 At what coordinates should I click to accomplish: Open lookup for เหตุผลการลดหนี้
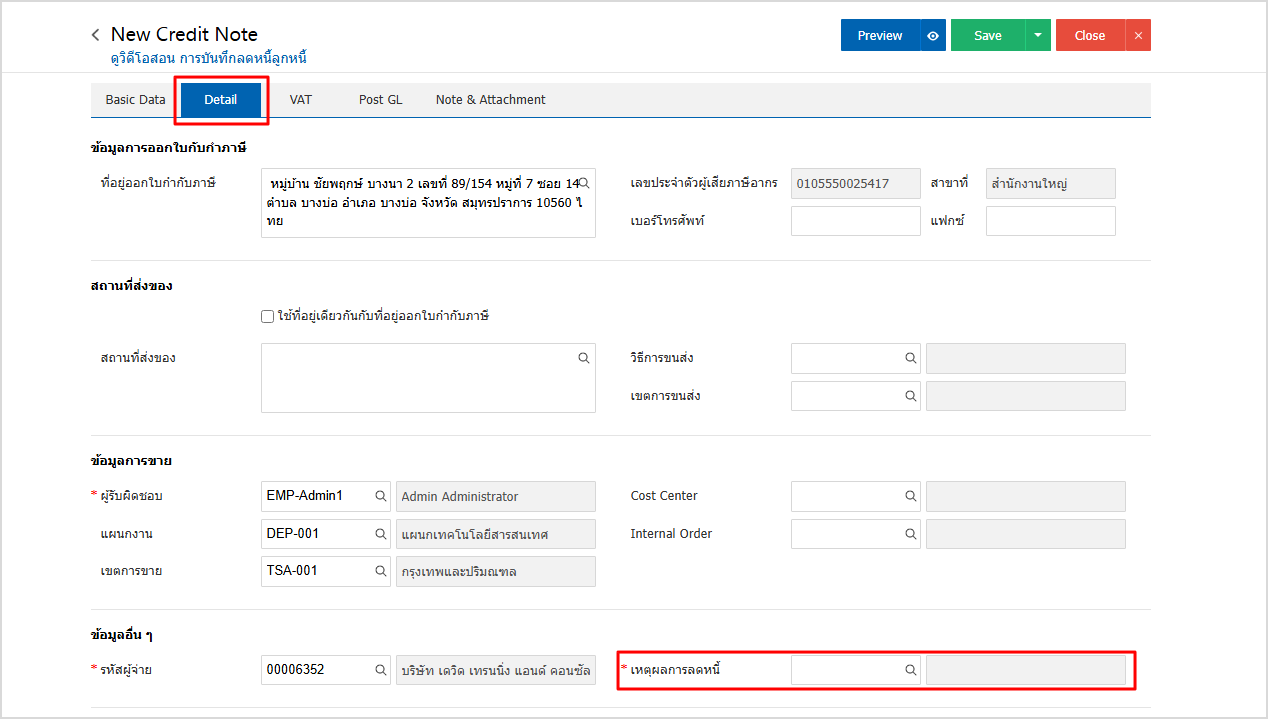tap(911, 670)
